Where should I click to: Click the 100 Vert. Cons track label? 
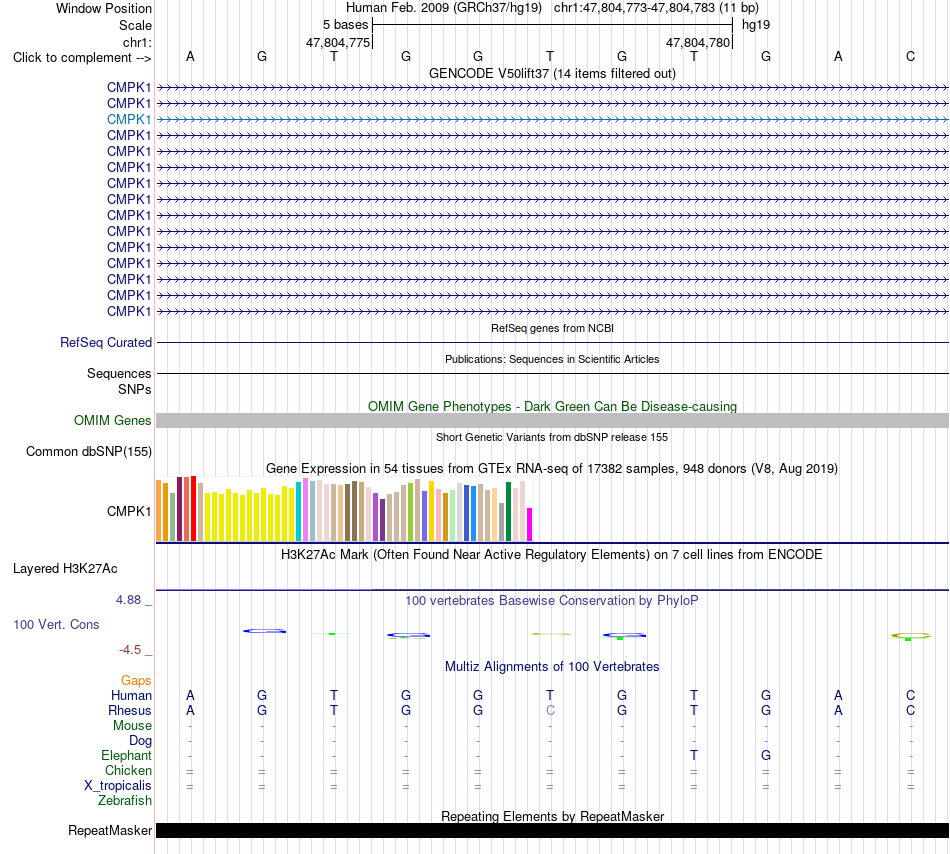tap(56, 624)
